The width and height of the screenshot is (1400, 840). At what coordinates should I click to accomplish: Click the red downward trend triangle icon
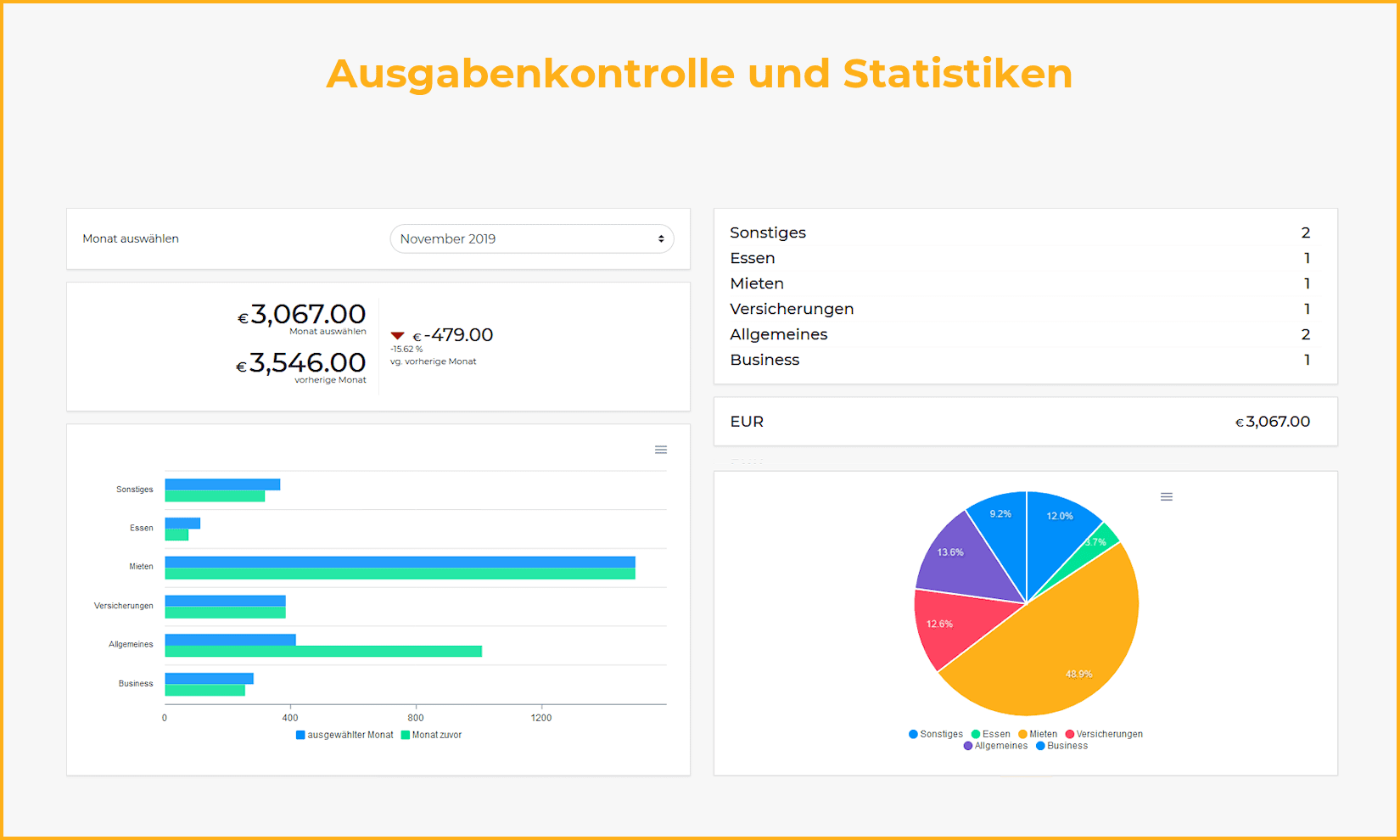[397, 336]
